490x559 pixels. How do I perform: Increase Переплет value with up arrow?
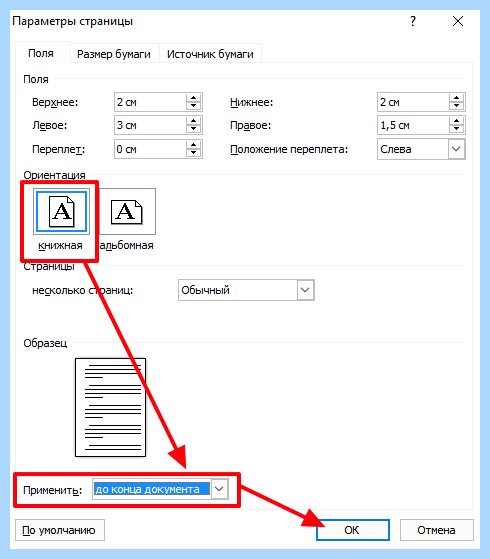click(193, 145)
